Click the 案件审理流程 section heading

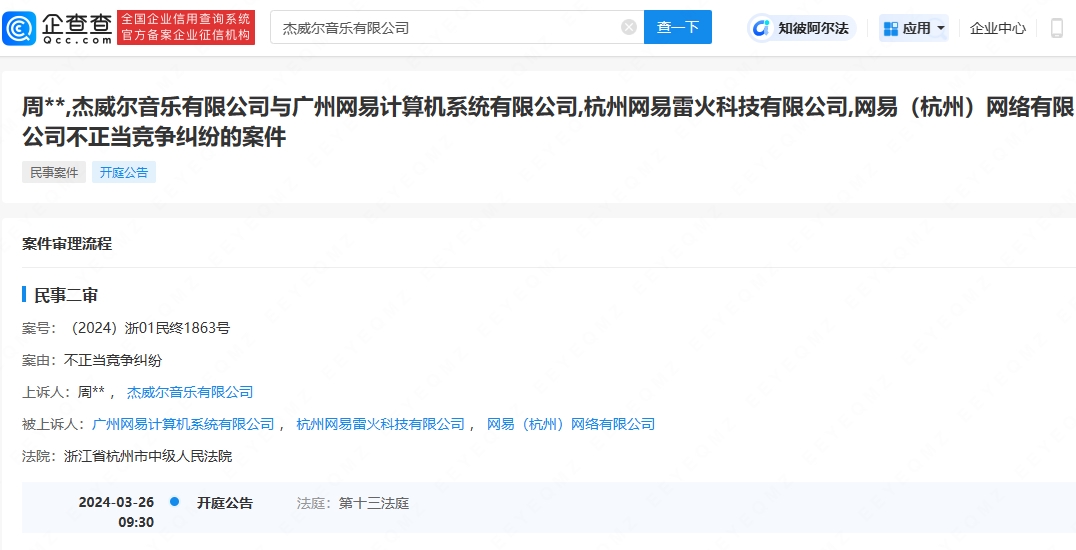pyautogui.click(x=67, y=244)
